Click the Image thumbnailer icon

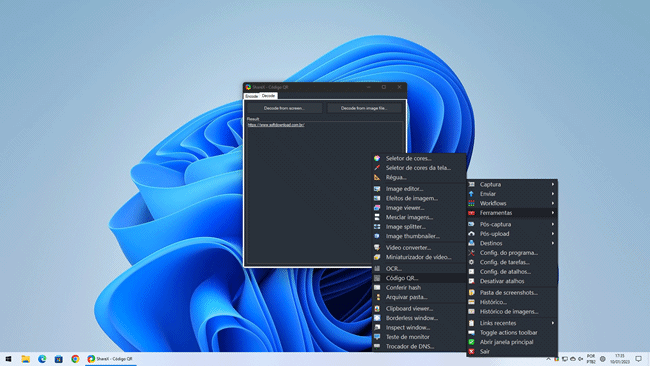click(x=377, y=236)
